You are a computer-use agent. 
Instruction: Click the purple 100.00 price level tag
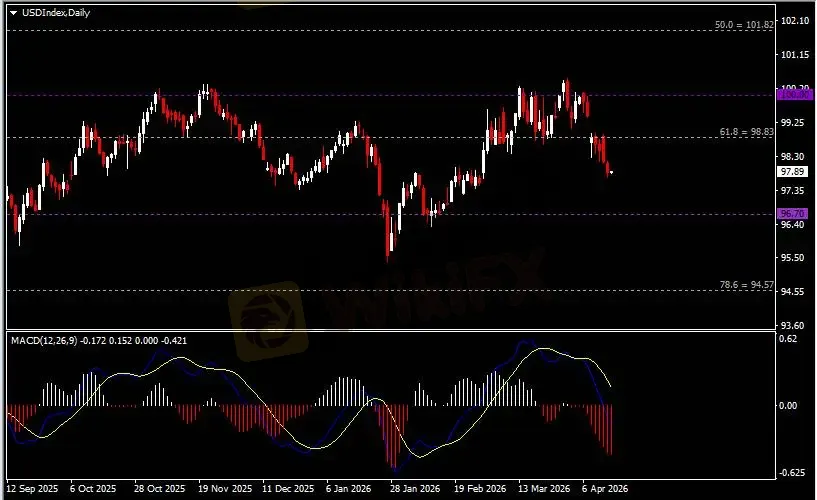[x=795, y=95]
